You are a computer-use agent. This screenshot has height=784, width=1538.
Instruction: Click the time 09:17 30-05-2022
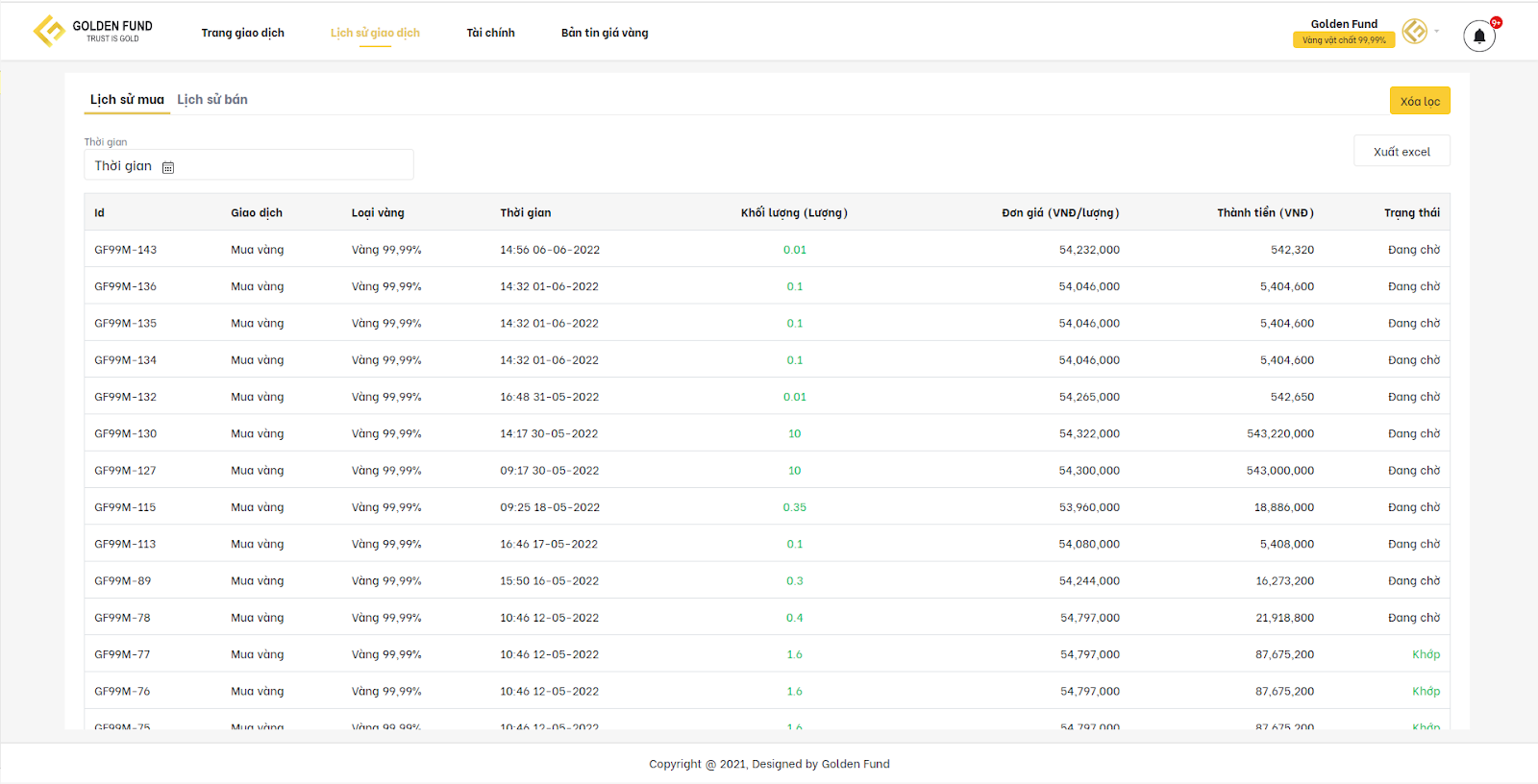[x=550, y=471]
